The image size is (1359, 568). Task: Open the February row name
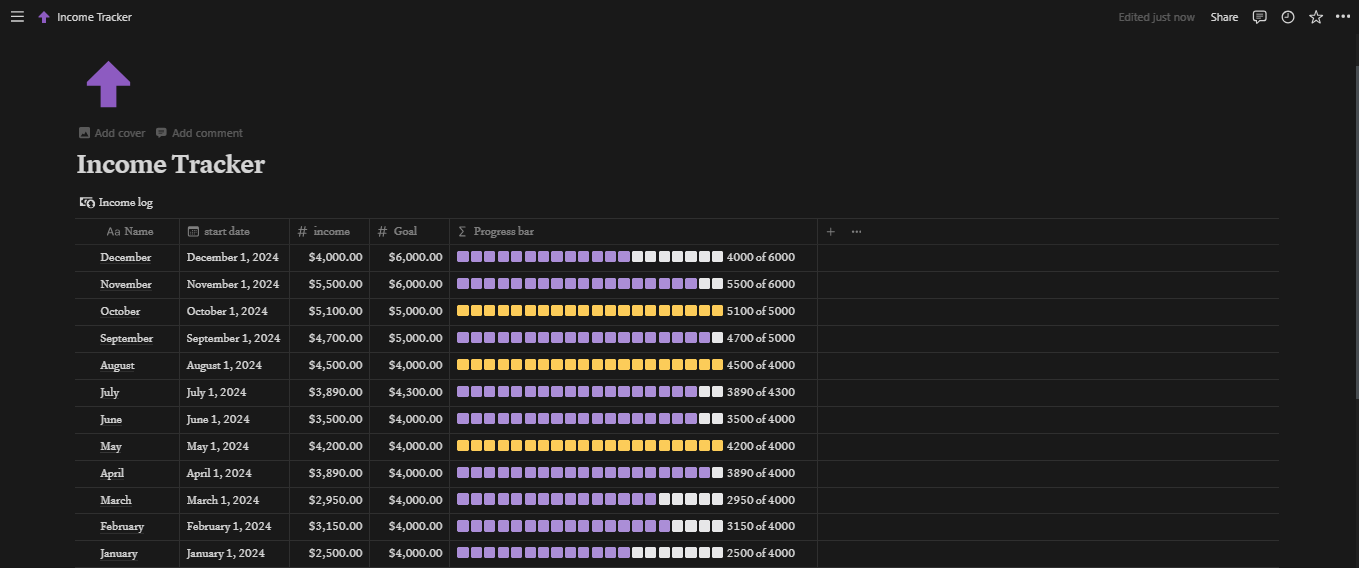coord(122,527)
